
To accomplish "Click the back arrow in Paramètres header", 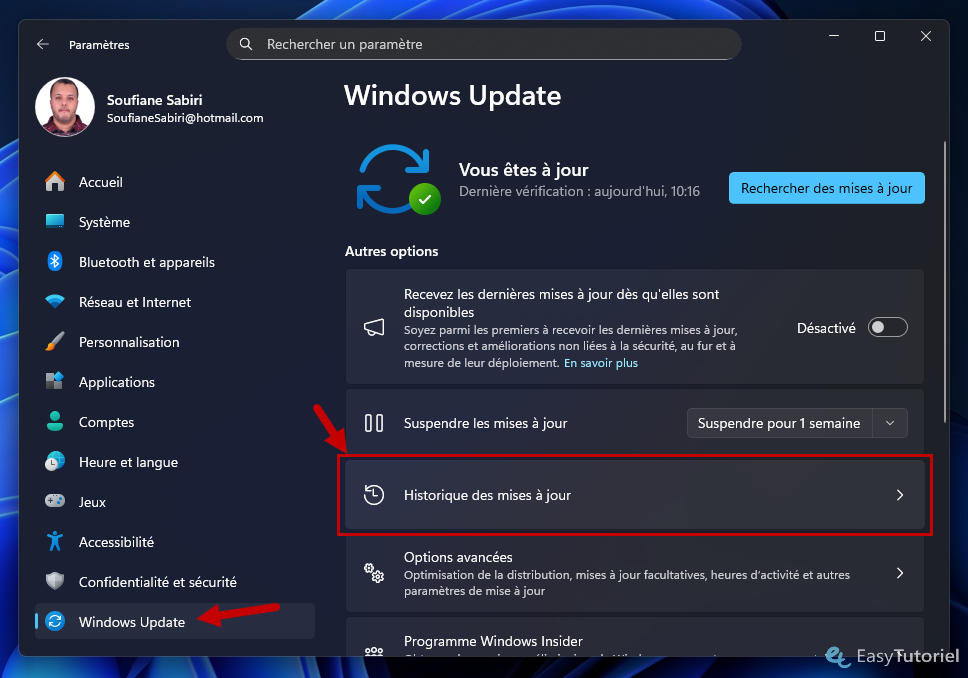I will pyautogui.click(x=42, y=45).
